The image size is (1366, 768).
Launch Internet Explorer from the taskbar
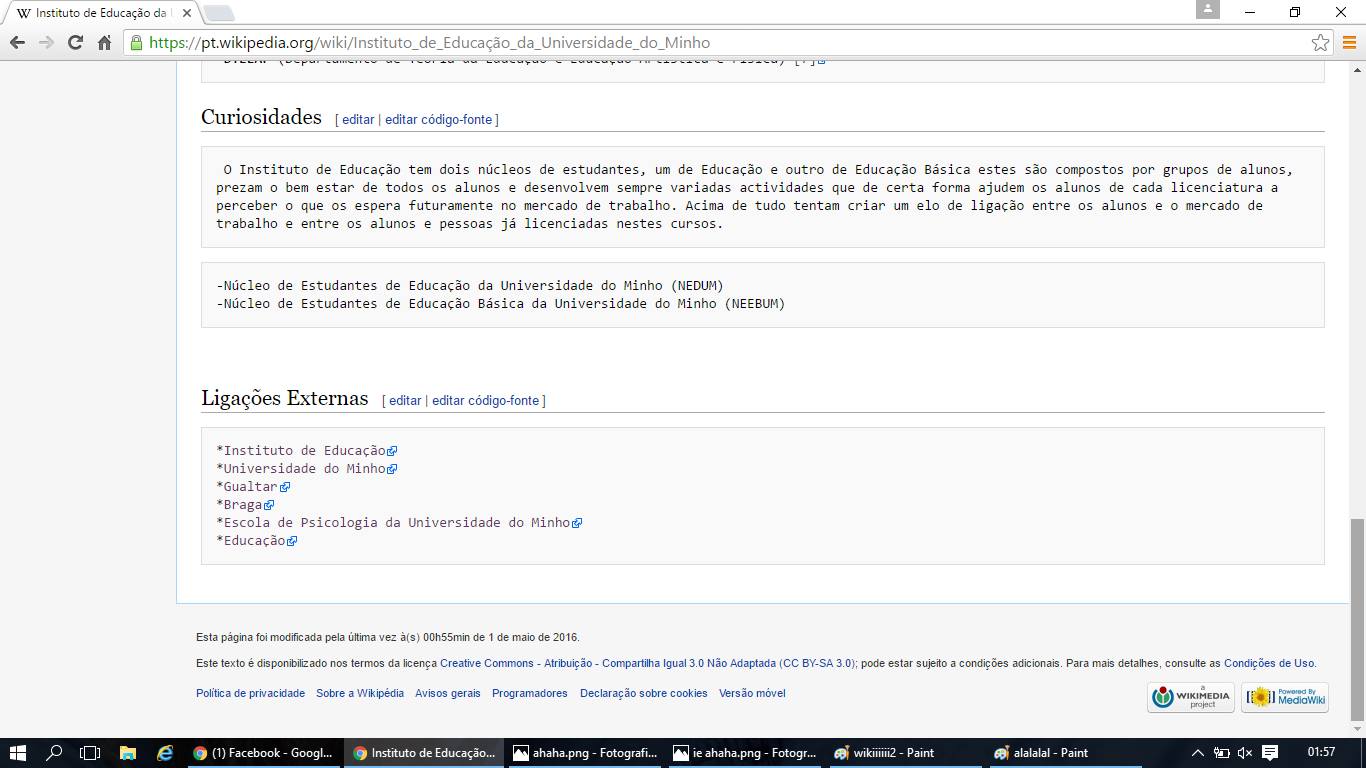click(165, 753)
